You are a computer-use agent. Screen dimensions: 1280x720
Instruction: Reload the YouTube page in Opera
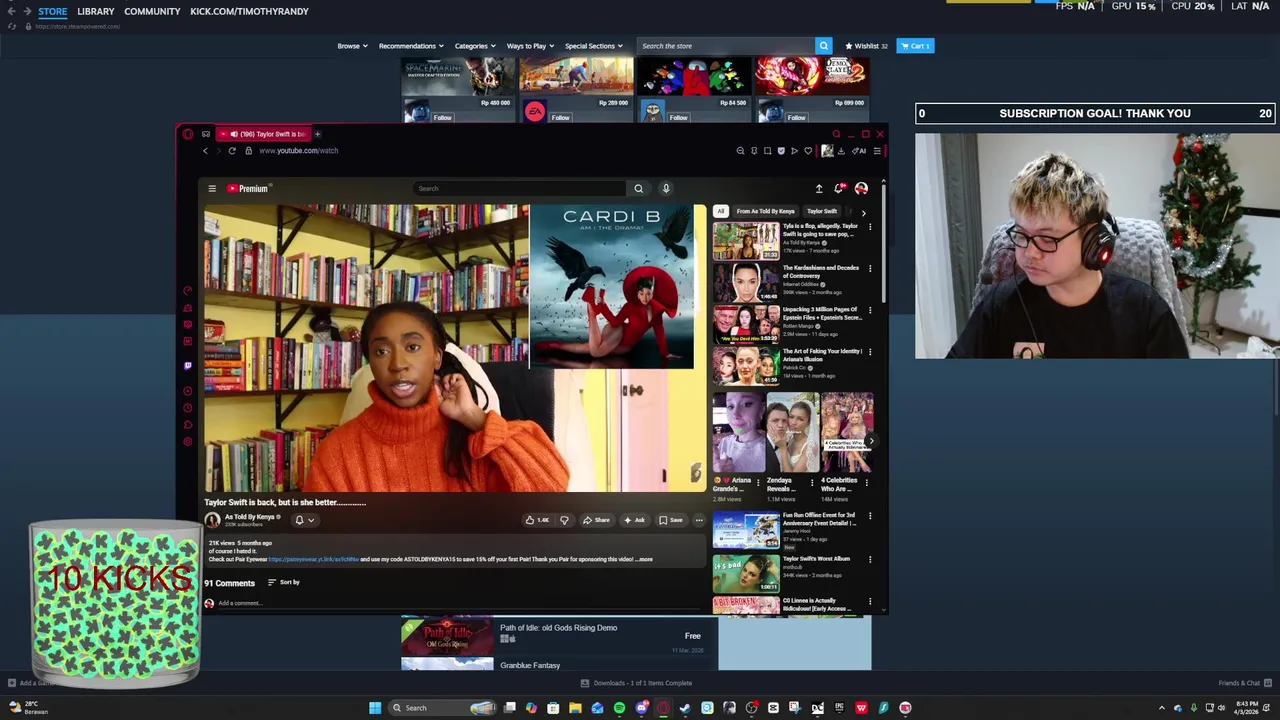[232, 151]
